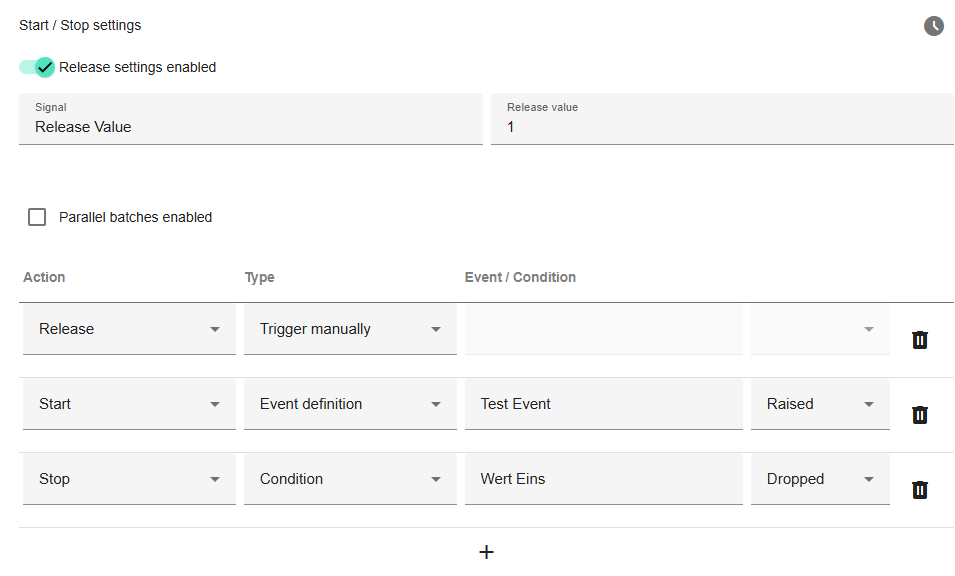
Task: Select the Wert Eins condition field
Action: [603, 479]
